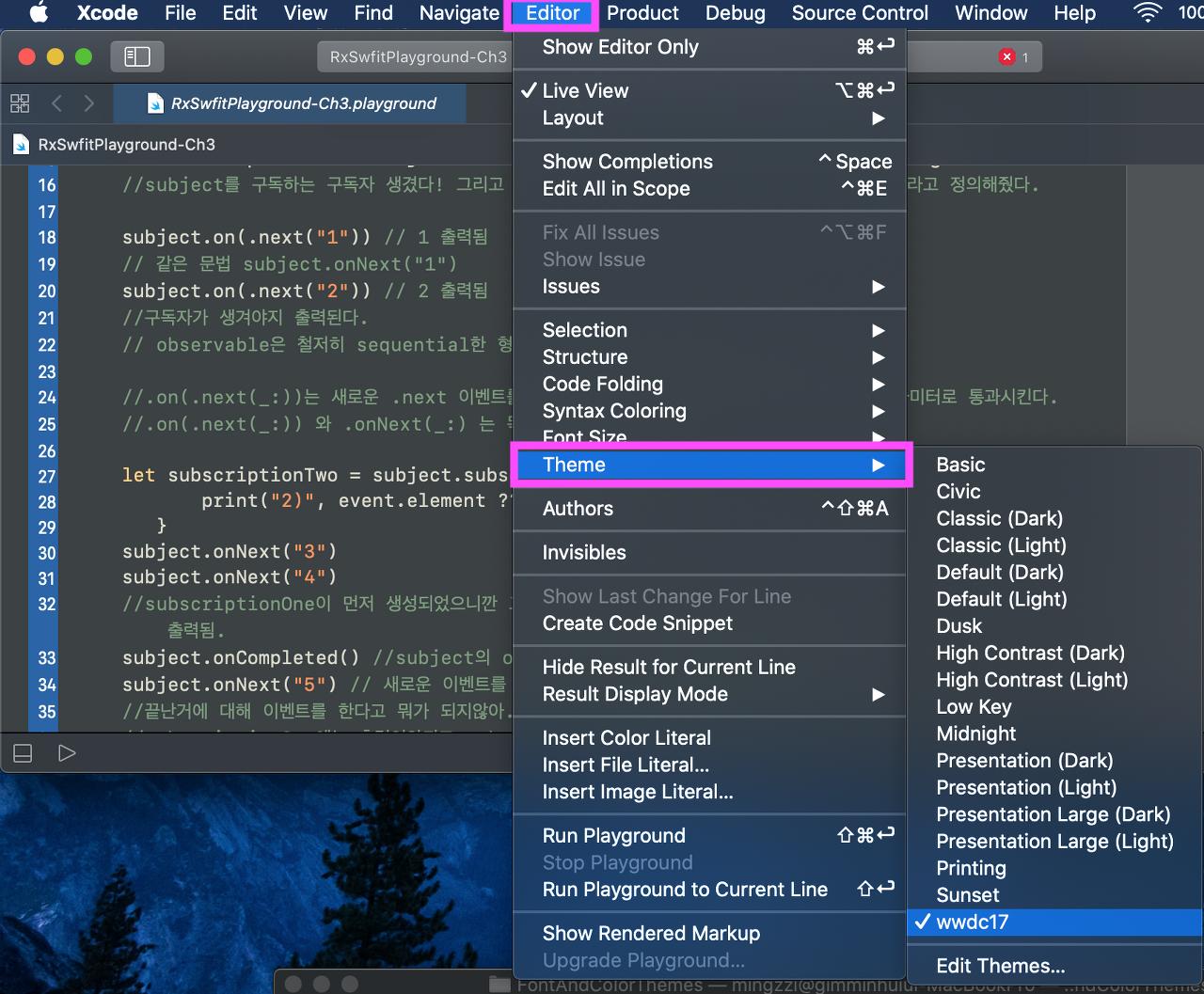
Task: Select the High Contrast (Dark) theme
Action: [1054, 654]
